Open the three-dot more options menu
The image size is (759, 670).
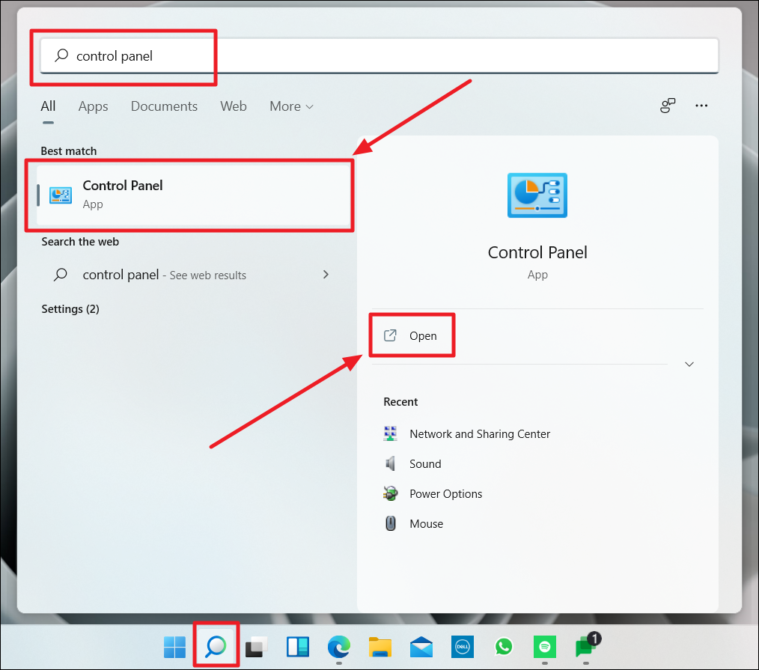click(701, 106)
